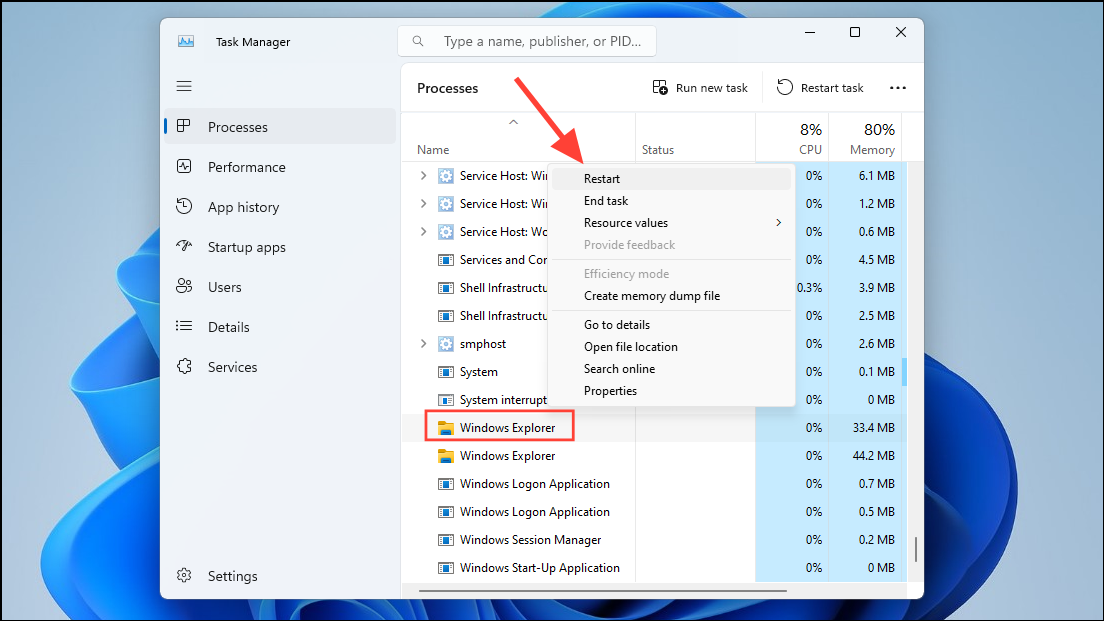Screen dimensions: 1104x621
Task: Click the Settings gear icon
Action: coord(184,575)
